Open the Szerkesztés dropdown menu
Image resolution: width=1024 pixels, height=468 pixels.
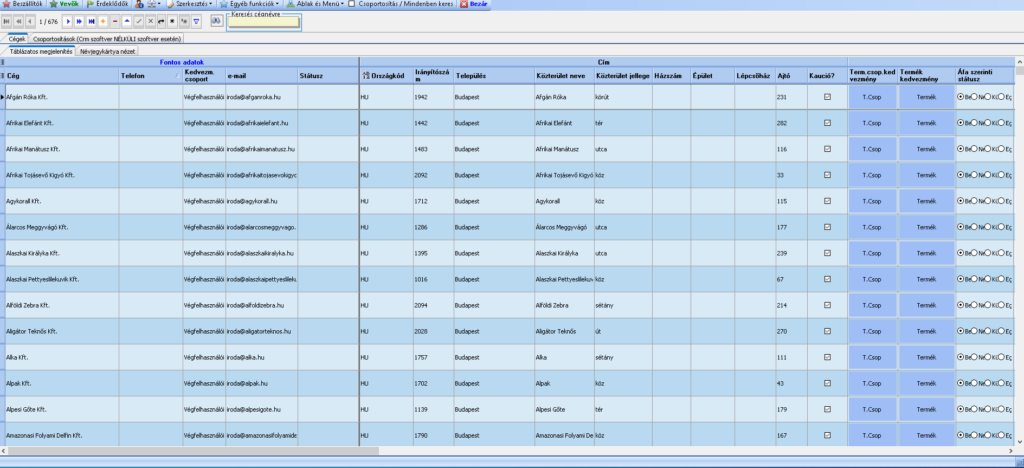click(189, 4)
